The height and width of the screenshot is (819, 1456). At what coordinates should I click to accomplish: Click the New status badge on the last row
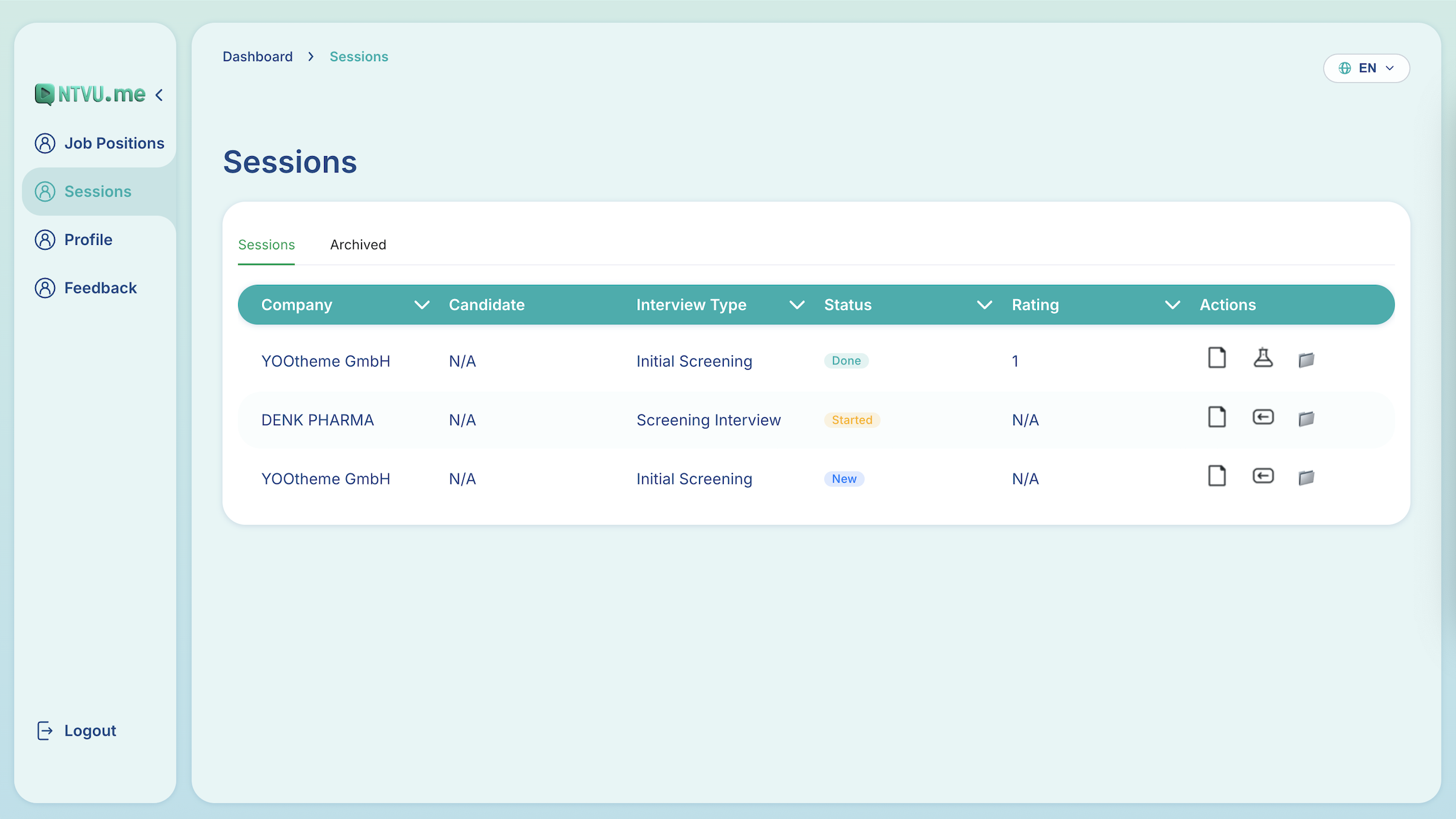[x=844, y=478]
